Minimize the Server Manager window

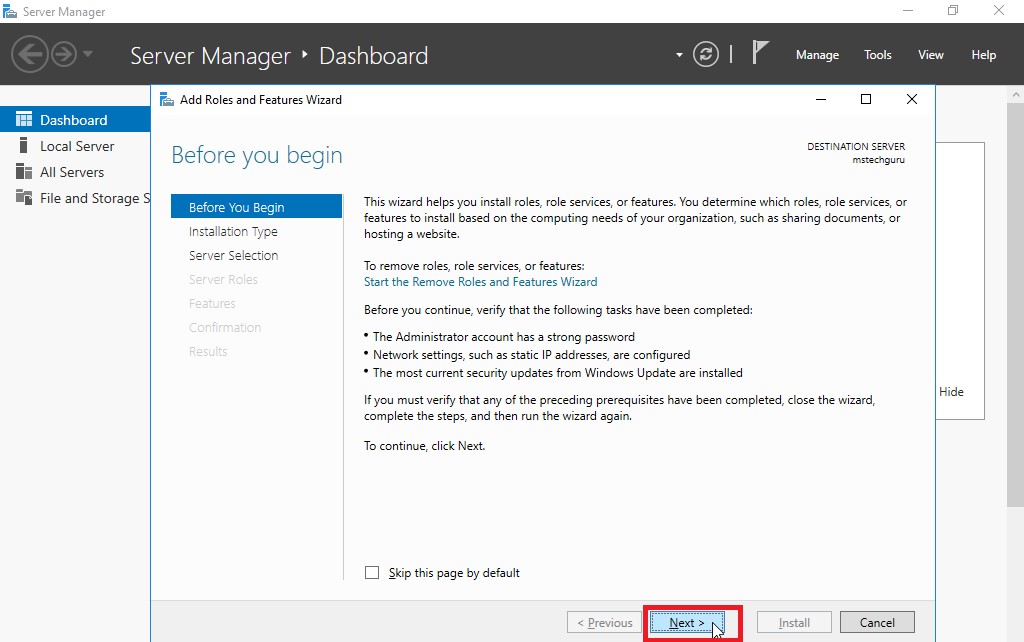coord(908,11)
